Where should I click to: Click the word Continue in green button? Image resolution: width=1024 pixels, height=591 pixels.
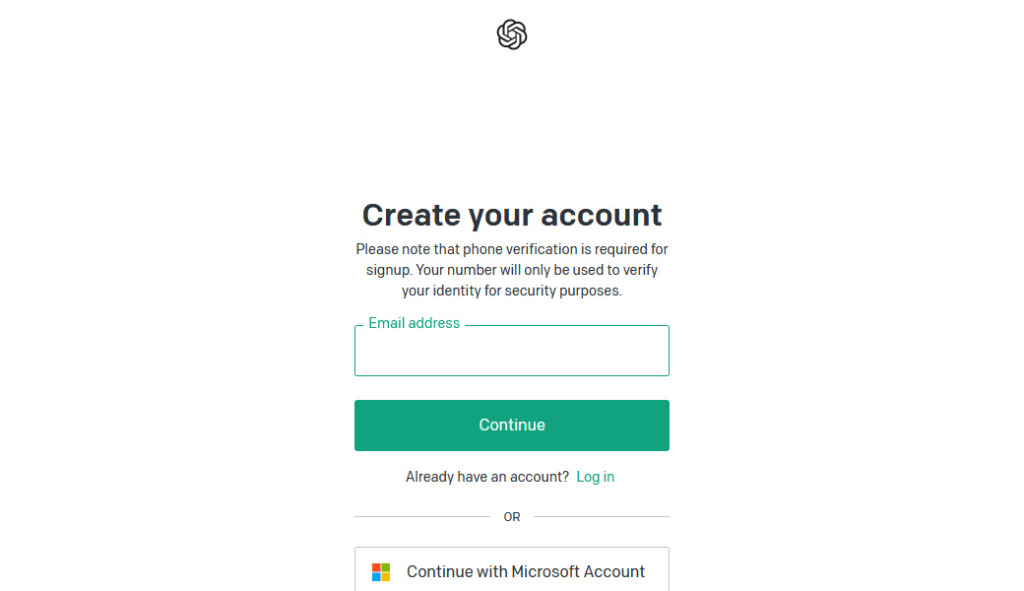click(512, 425)
